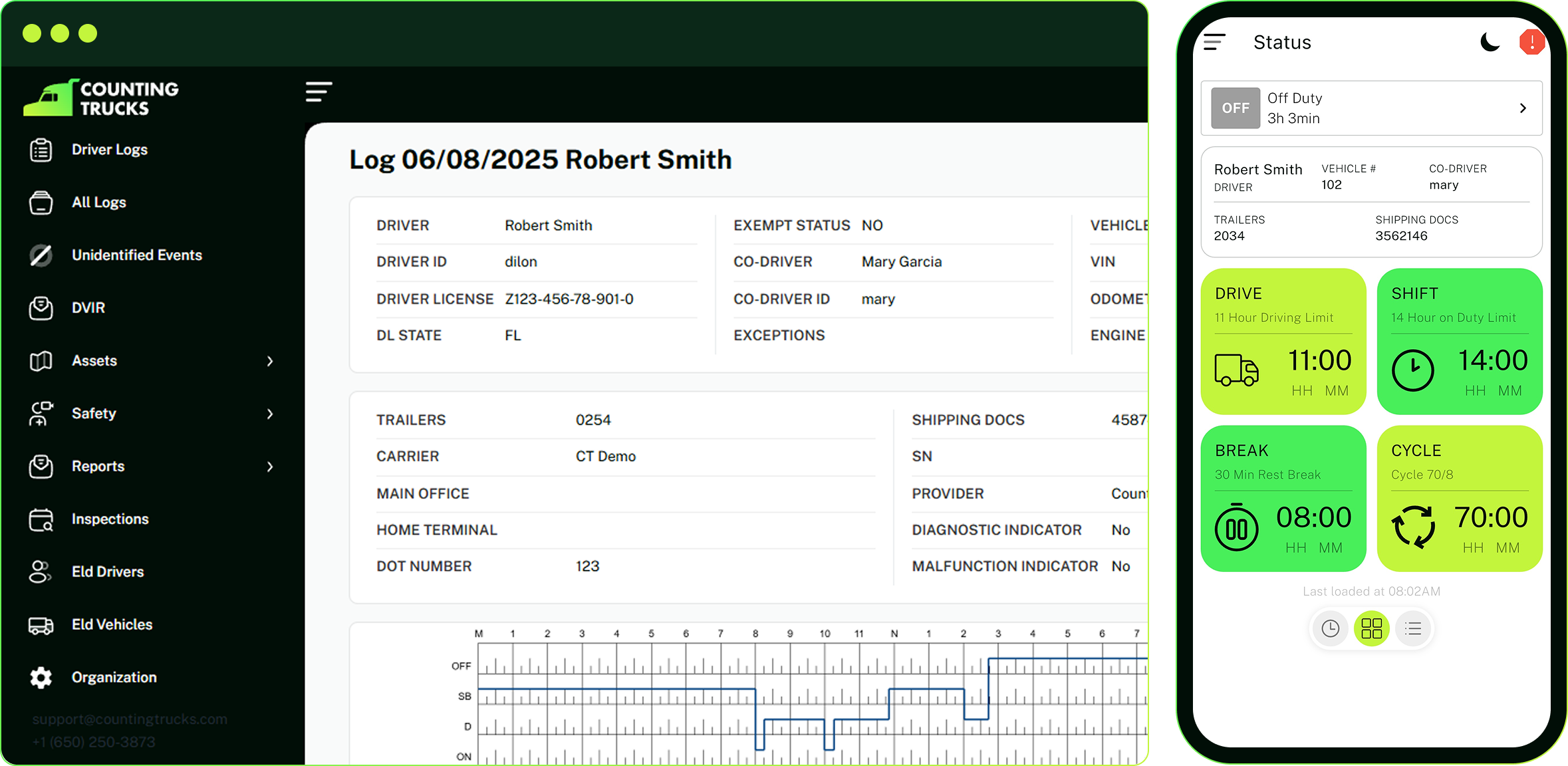Open Unidentified Events from sidebar

point(136,255)
